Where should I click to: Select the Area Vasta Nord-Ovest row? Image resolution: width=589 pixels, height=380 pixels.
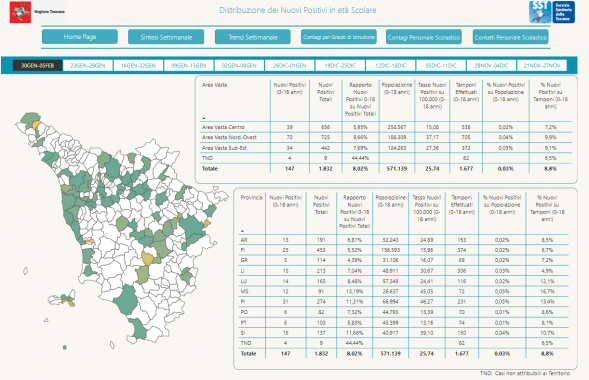[386, 137]
